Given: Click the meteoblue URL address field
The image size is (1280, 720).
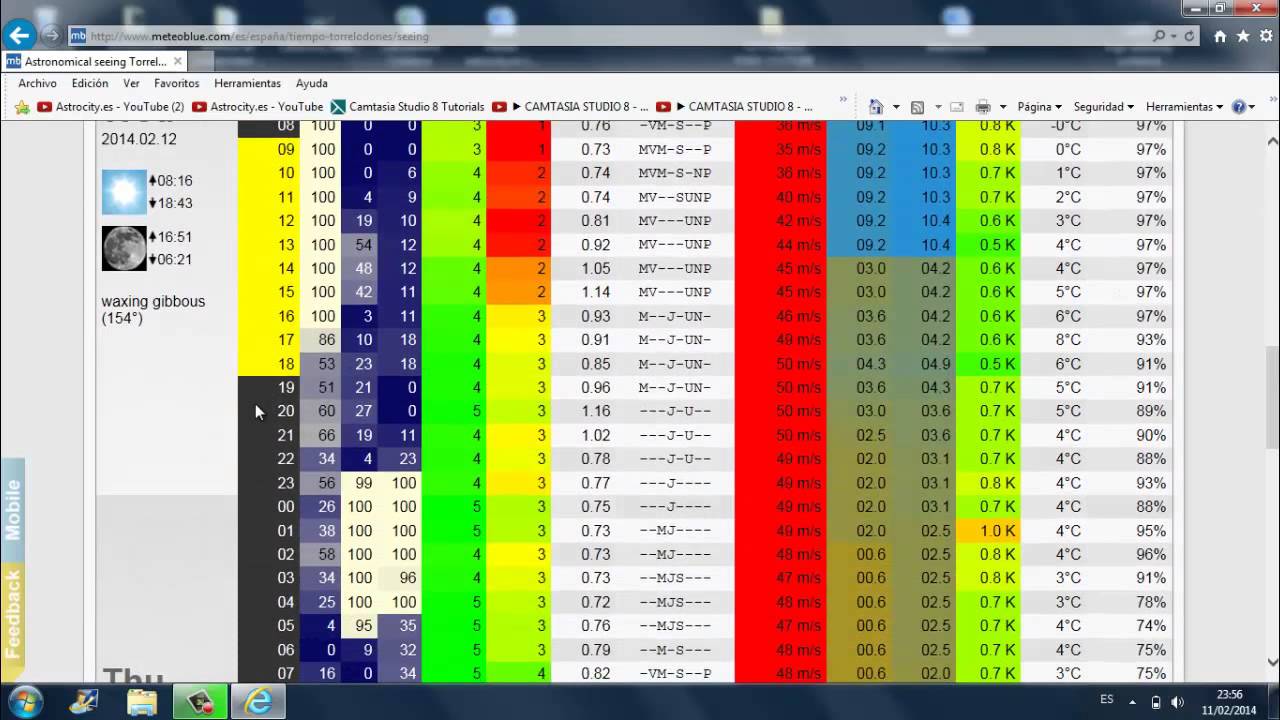Looking at the screenshot, I should click(x=610, y=36).
